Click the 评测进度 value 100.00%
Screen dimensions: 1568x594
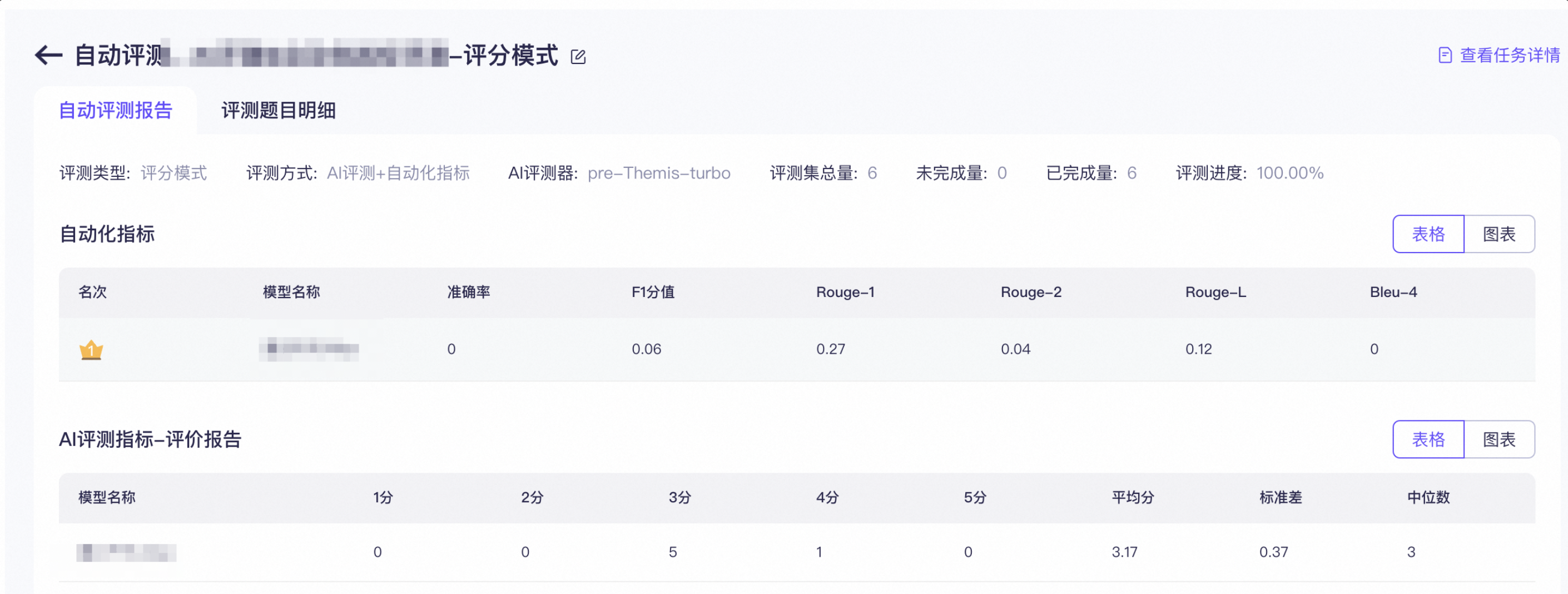pyautogui.click(x=1290, y=174)
